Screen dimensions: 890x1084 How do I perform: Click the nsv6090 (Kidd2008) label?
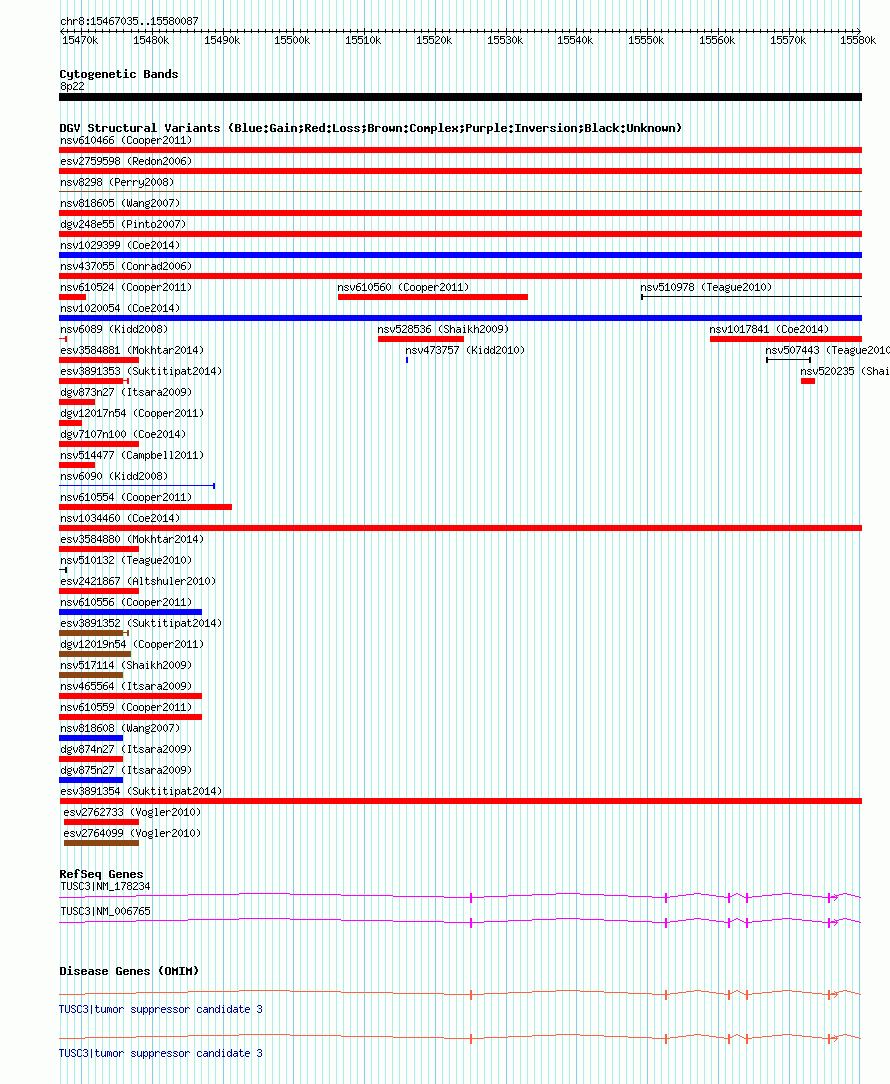(114, 476)
